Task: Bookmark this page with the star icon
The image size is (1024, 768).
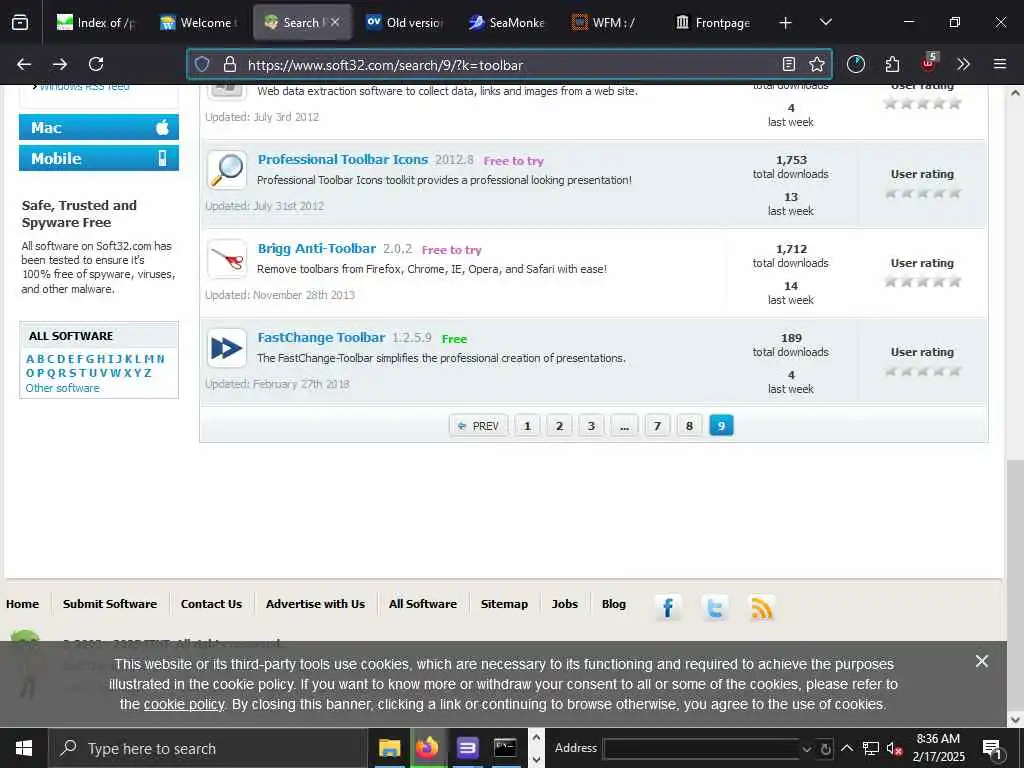Action: (816, 64)
